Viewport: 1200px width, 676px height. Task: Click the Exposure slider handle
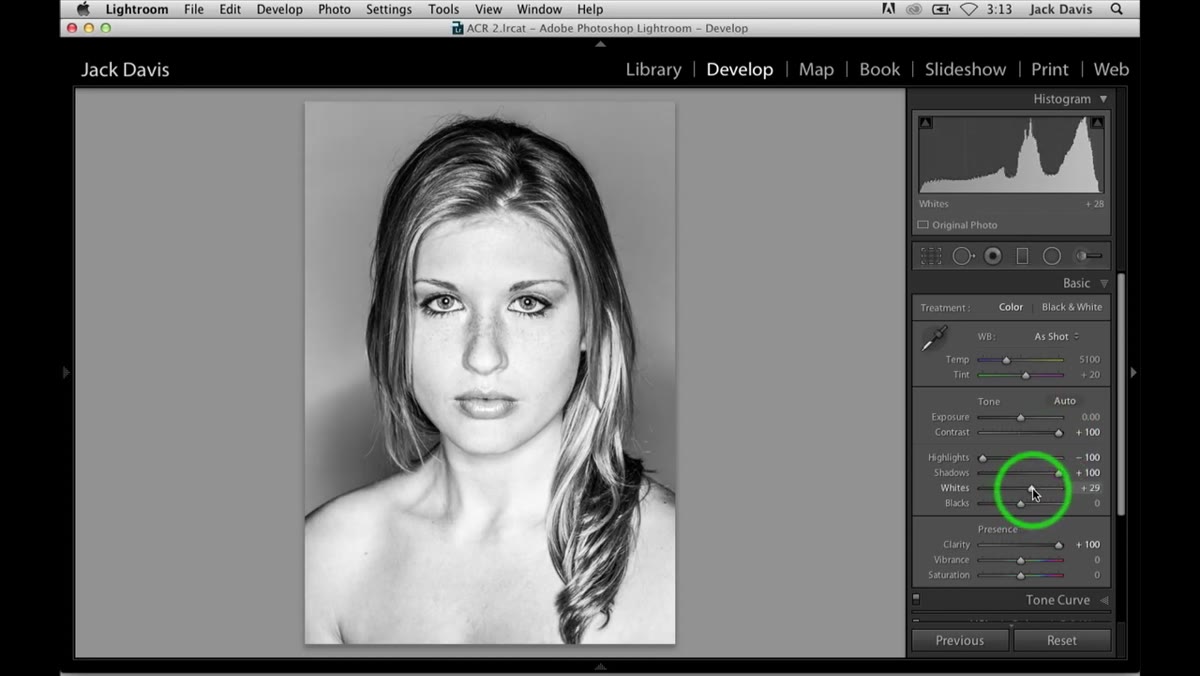[x=1020, y=417]
